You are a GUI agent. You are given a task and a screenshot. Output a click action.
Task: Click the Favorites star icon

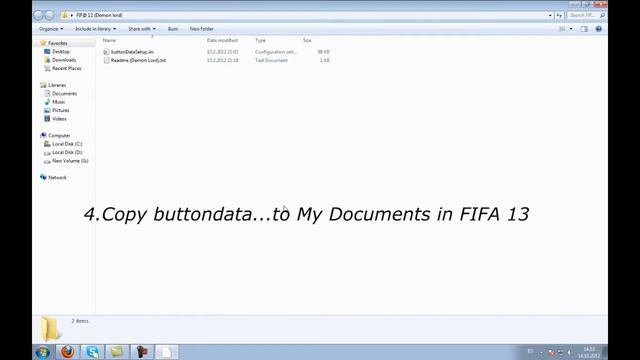click(43, 43)
